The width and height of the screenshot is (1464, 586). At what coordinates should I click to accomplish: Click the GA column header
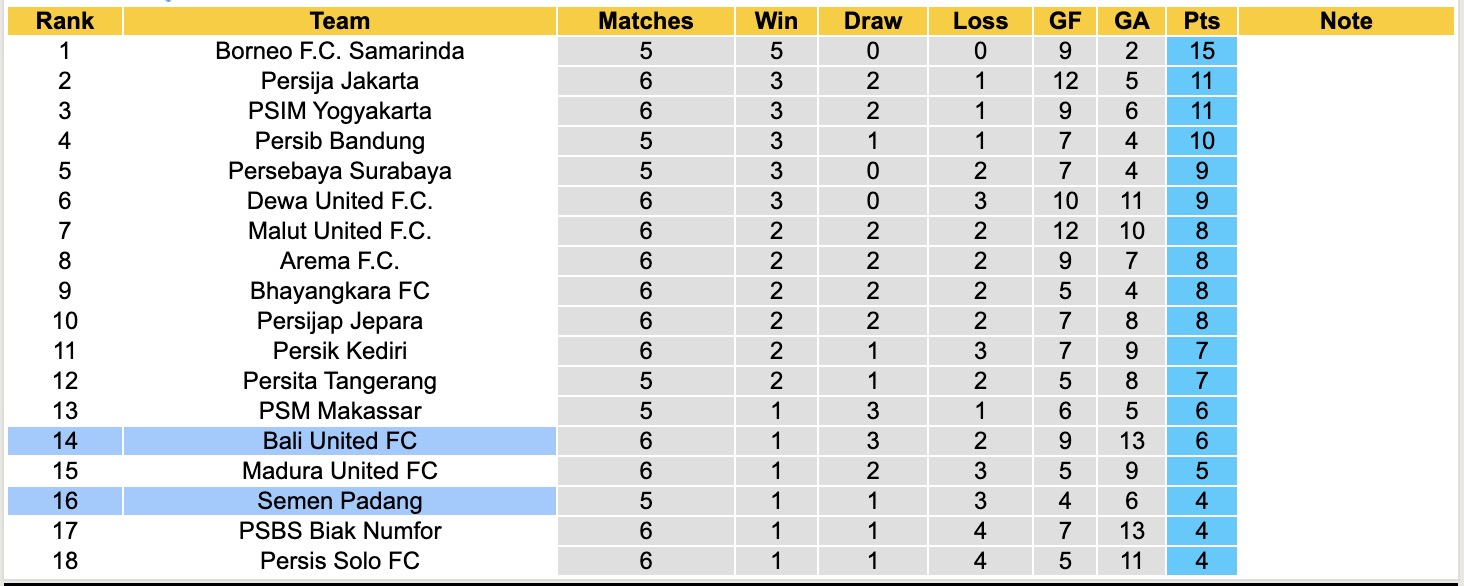(1131, 21)
